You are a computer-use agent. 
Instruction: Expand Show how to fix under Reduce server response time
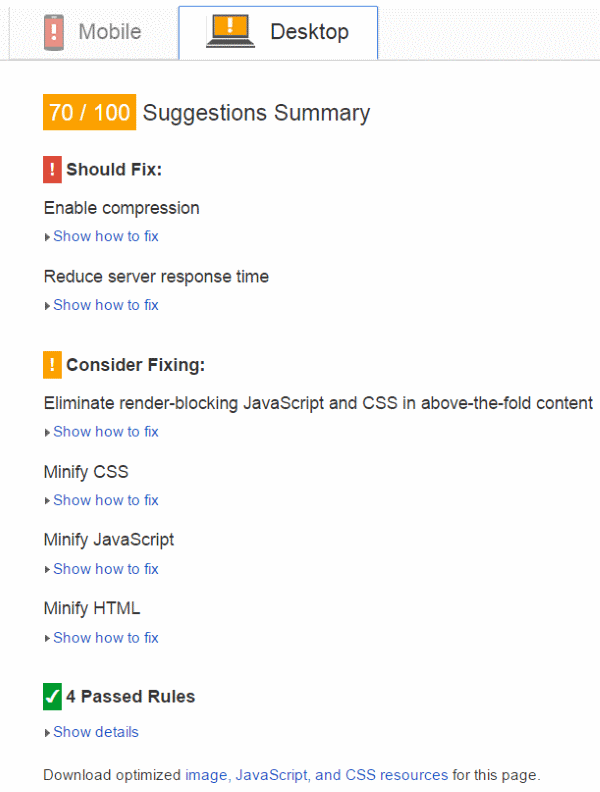(106, 305)
